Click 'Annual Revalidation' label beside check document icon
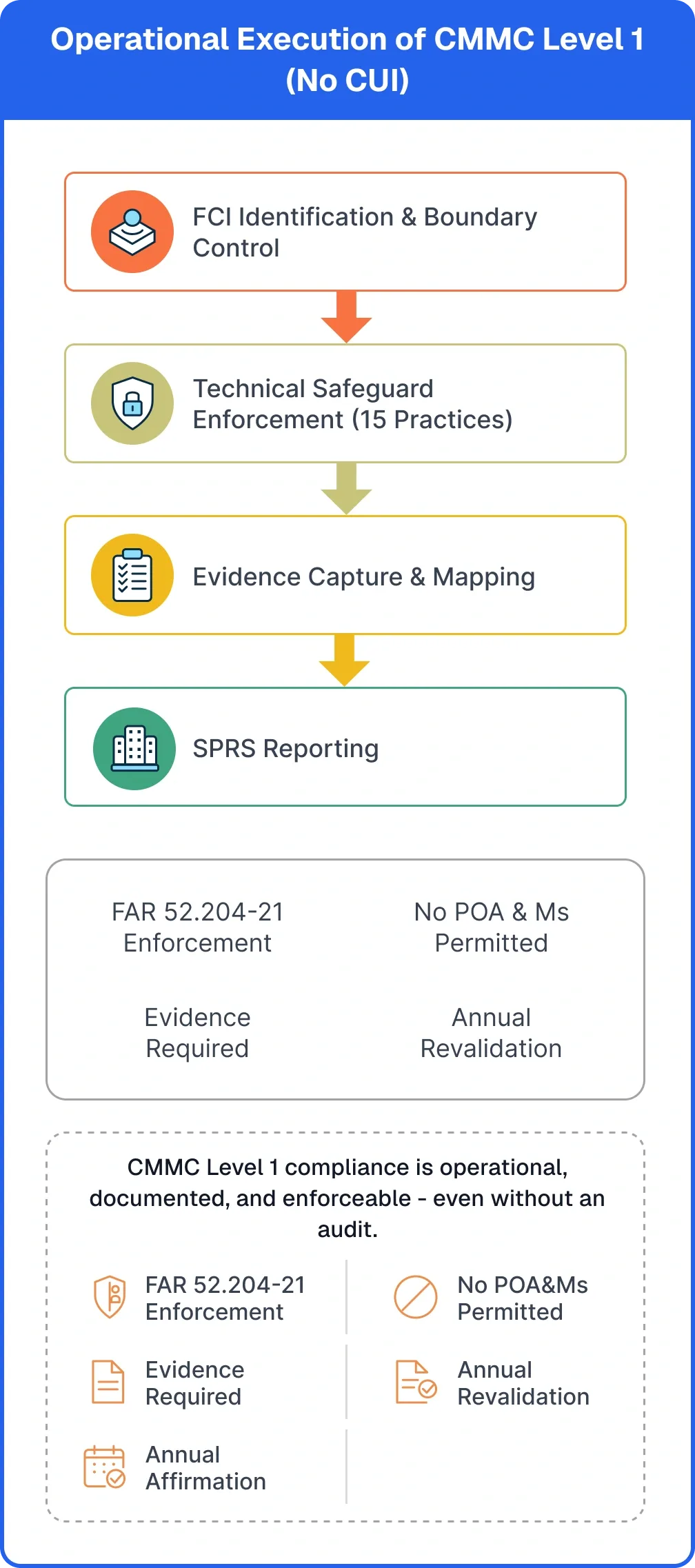 pos(523,1383)
